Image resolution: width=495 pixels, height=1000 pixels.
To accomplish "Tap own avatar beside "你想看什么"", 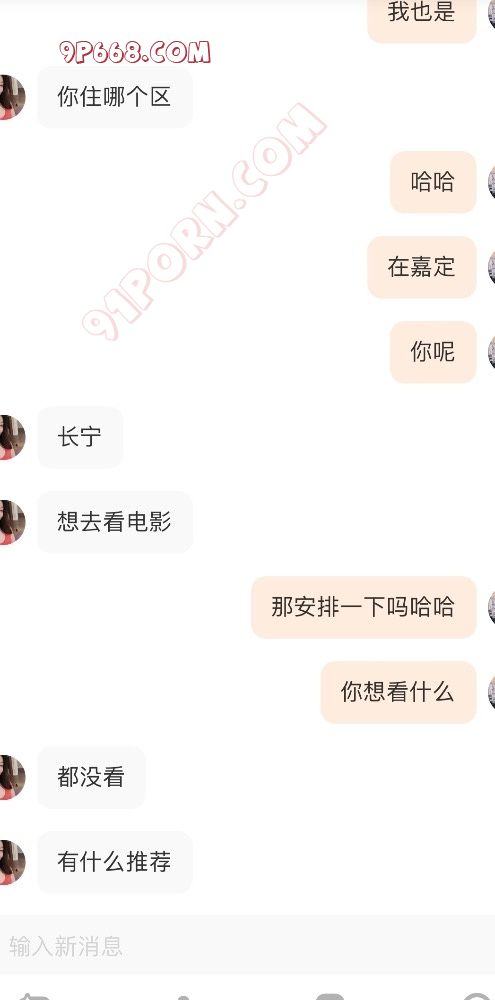I will [491, 692].
